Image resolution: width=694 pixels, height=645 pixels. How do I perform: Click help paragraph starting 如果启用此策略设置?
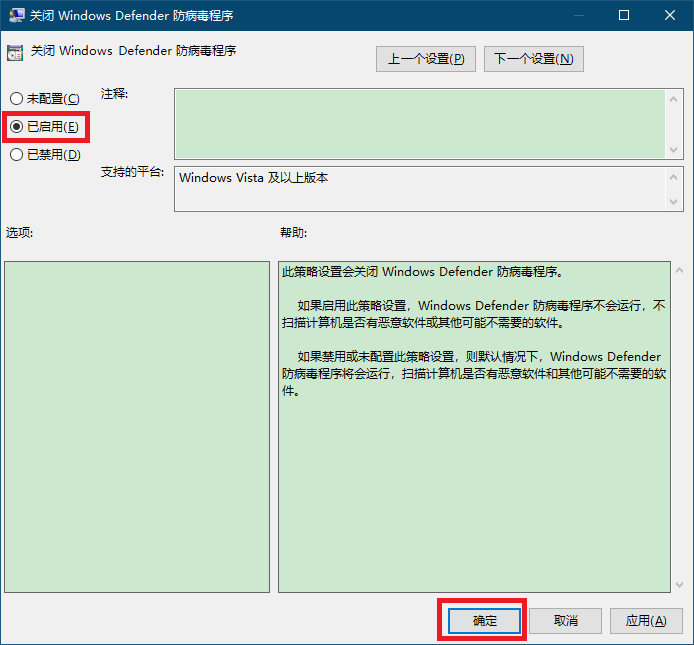coord(474,314)
